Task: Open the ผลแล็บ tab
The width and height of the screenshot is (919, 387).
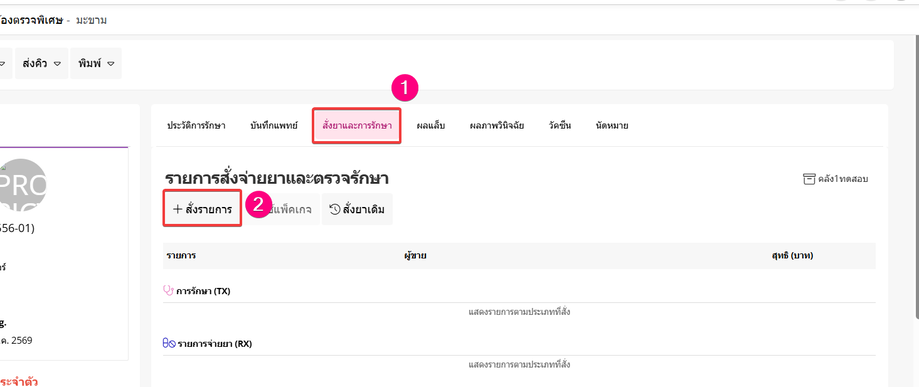Action: click(431, 125)
